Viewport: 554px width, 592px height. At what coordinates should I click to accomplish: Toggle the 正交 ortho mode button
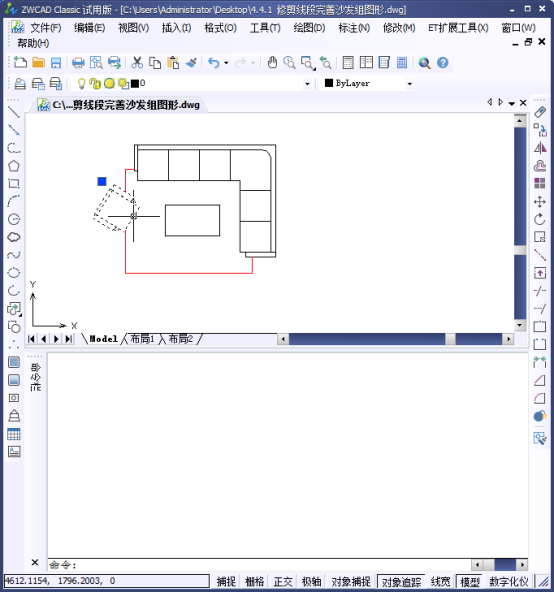283,581
